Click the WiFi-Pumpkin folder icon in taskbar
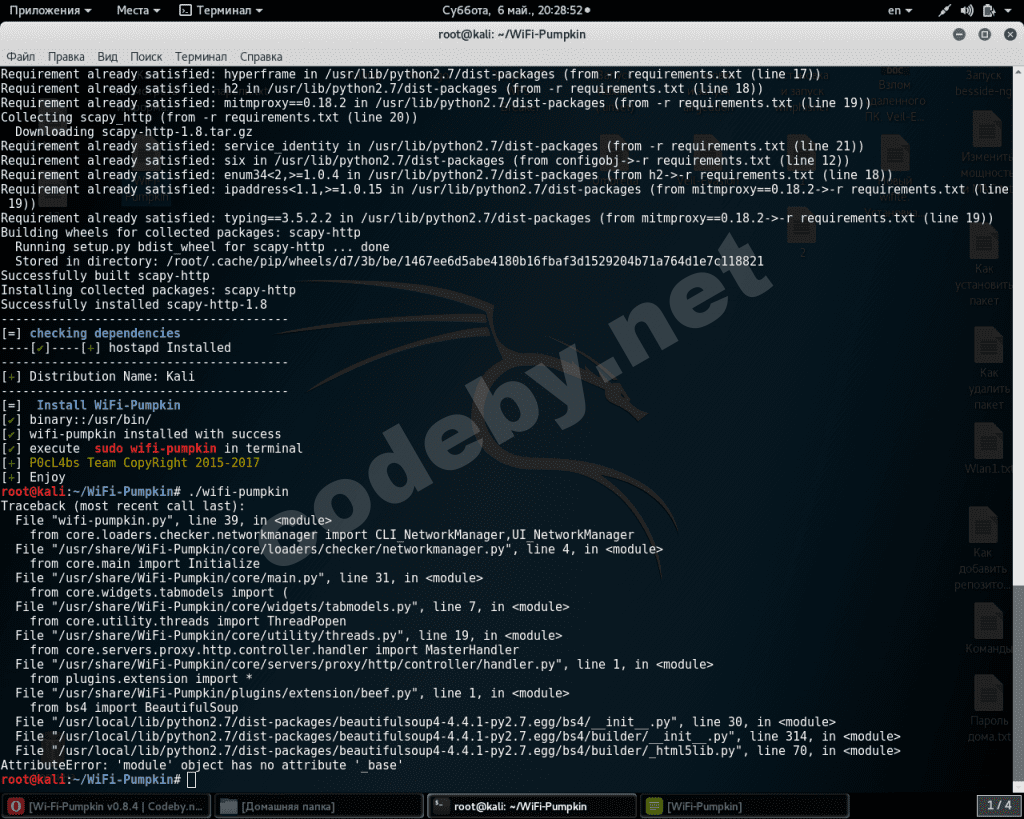This screenshot has height=819, width=1024. pos(654,807)
